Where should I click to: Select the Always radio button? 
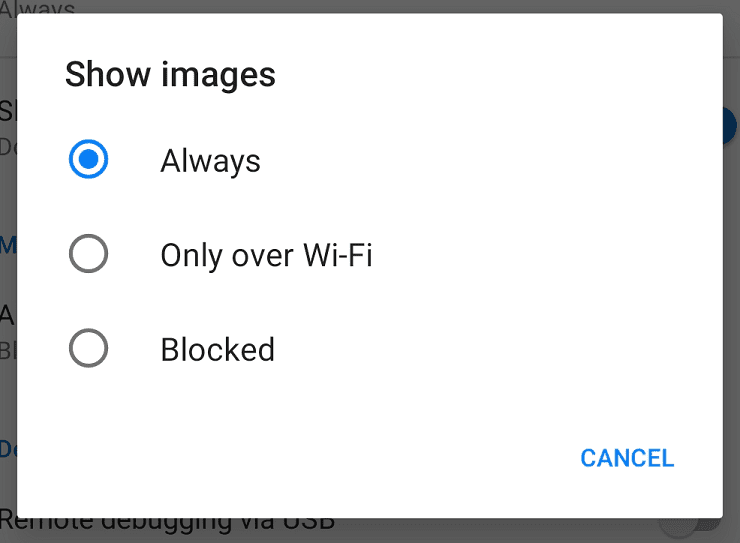pos(88,159)
